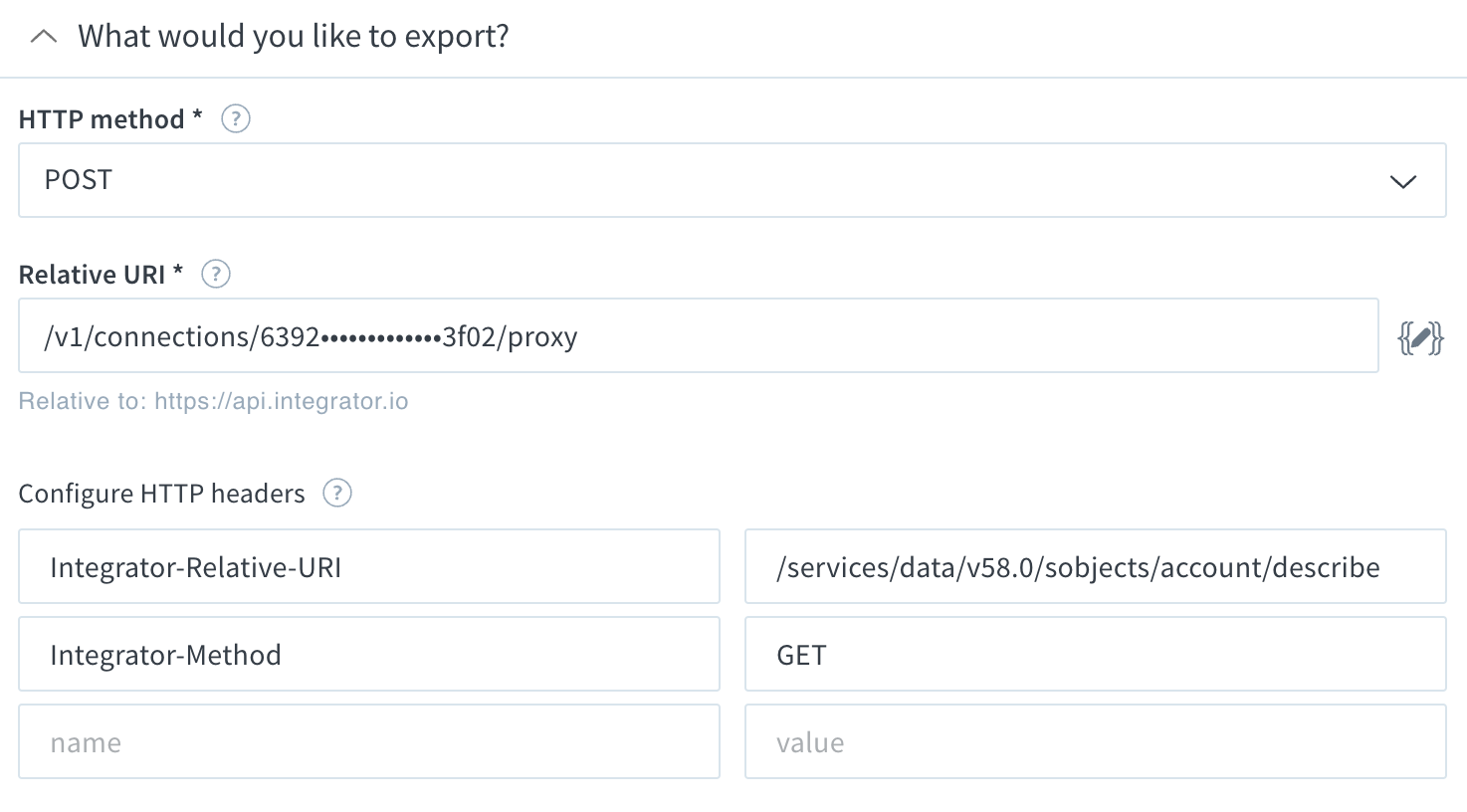This screenshot has height=812, width=1467.
Task: Click the 'Relative URI' field label
Action: [92, 275]
